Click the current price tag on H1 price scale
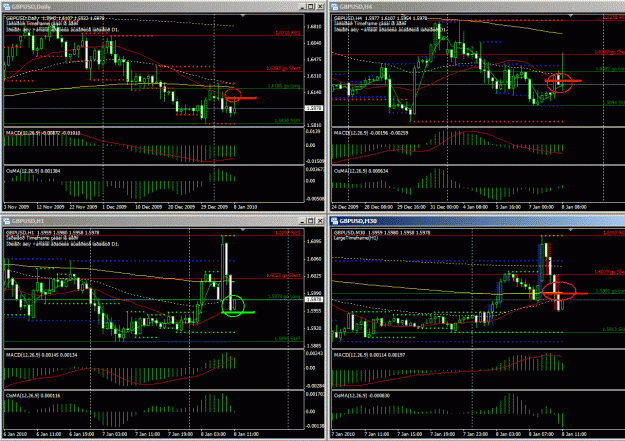Viewport: 625px width, 441px height. point(314,299)
